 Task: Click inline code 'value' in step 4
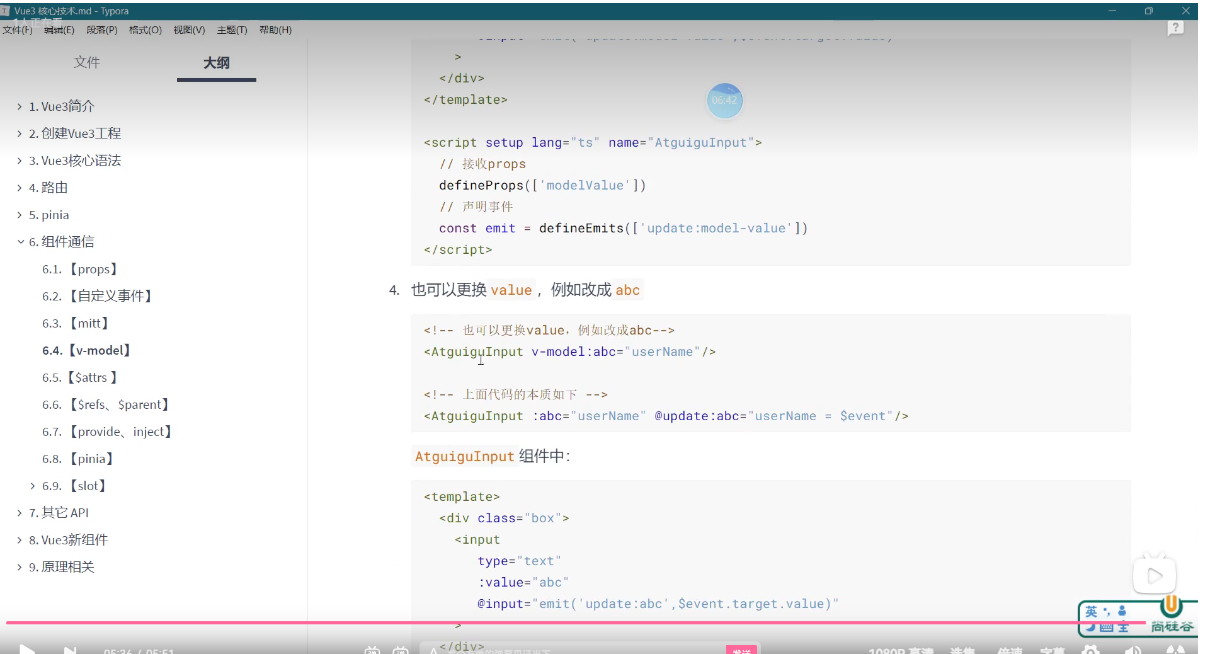pyautogui.click(x=511, y=290)
